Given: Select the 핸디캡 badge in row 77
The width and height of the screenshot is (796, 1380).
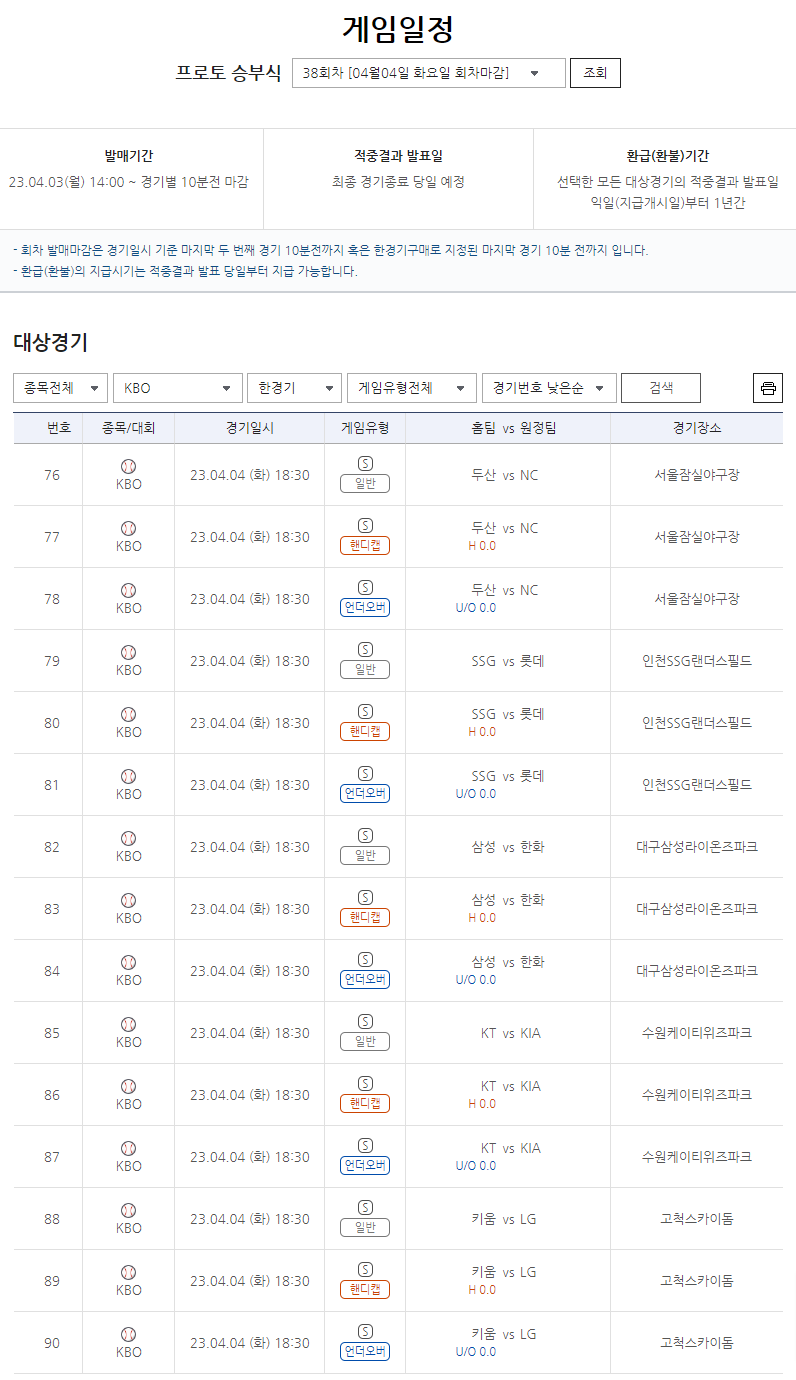Looking at the screenshot, I should (x=365, y=546).
